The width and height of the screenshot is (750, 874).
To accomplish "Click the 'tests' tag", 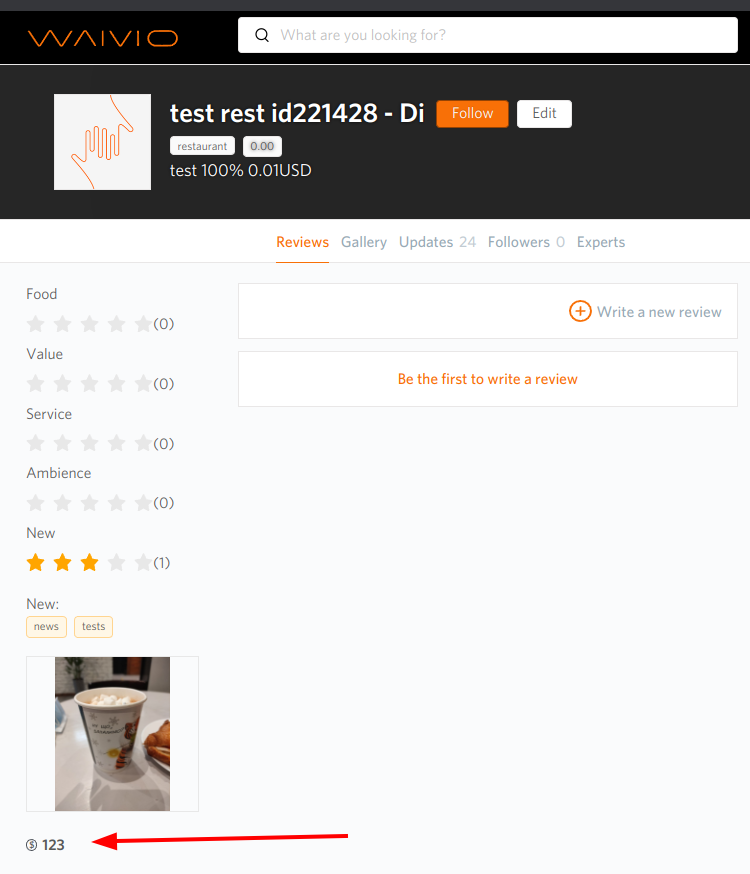I will click(94, 627).
